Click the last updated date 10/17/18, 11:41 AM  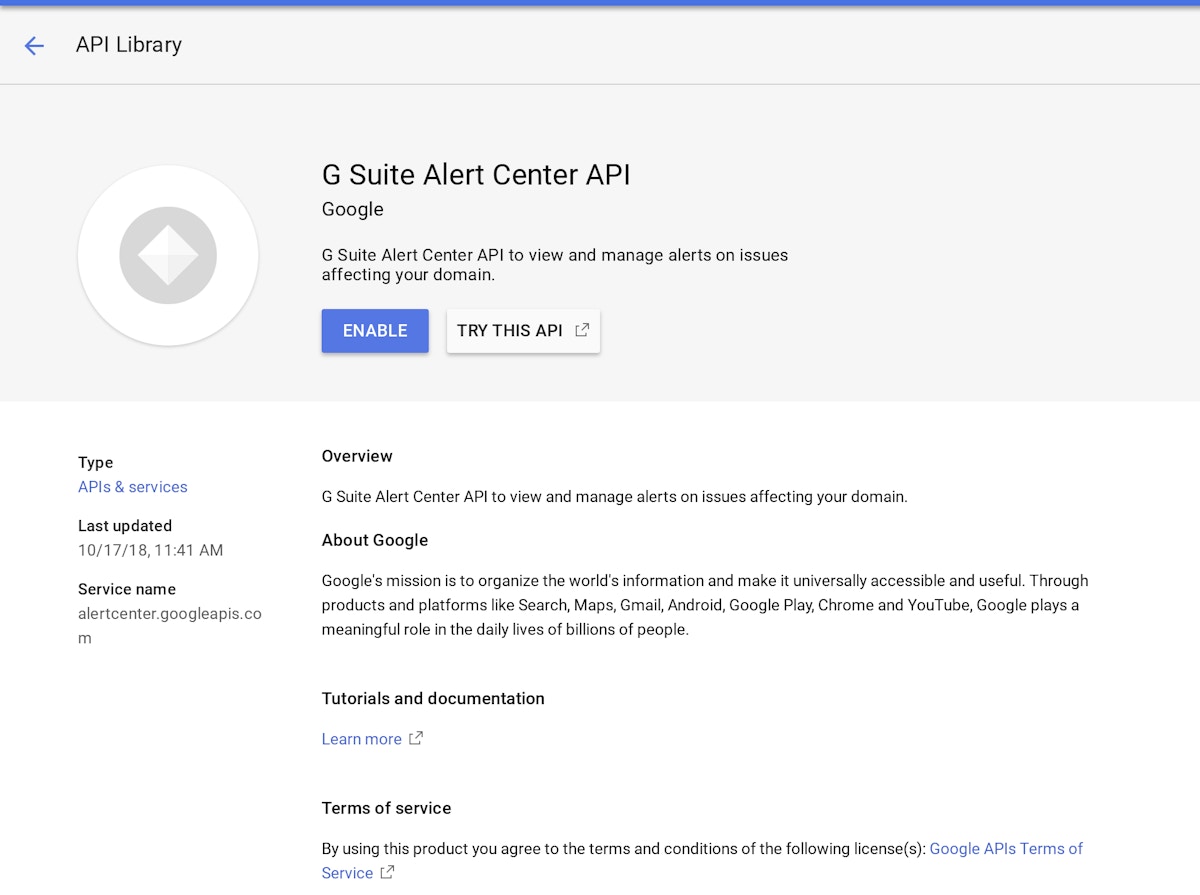(150, 550)
